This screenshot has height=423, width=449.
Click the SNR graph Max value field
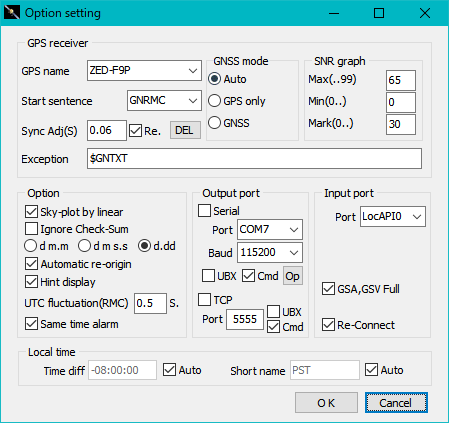pos(401,80)
